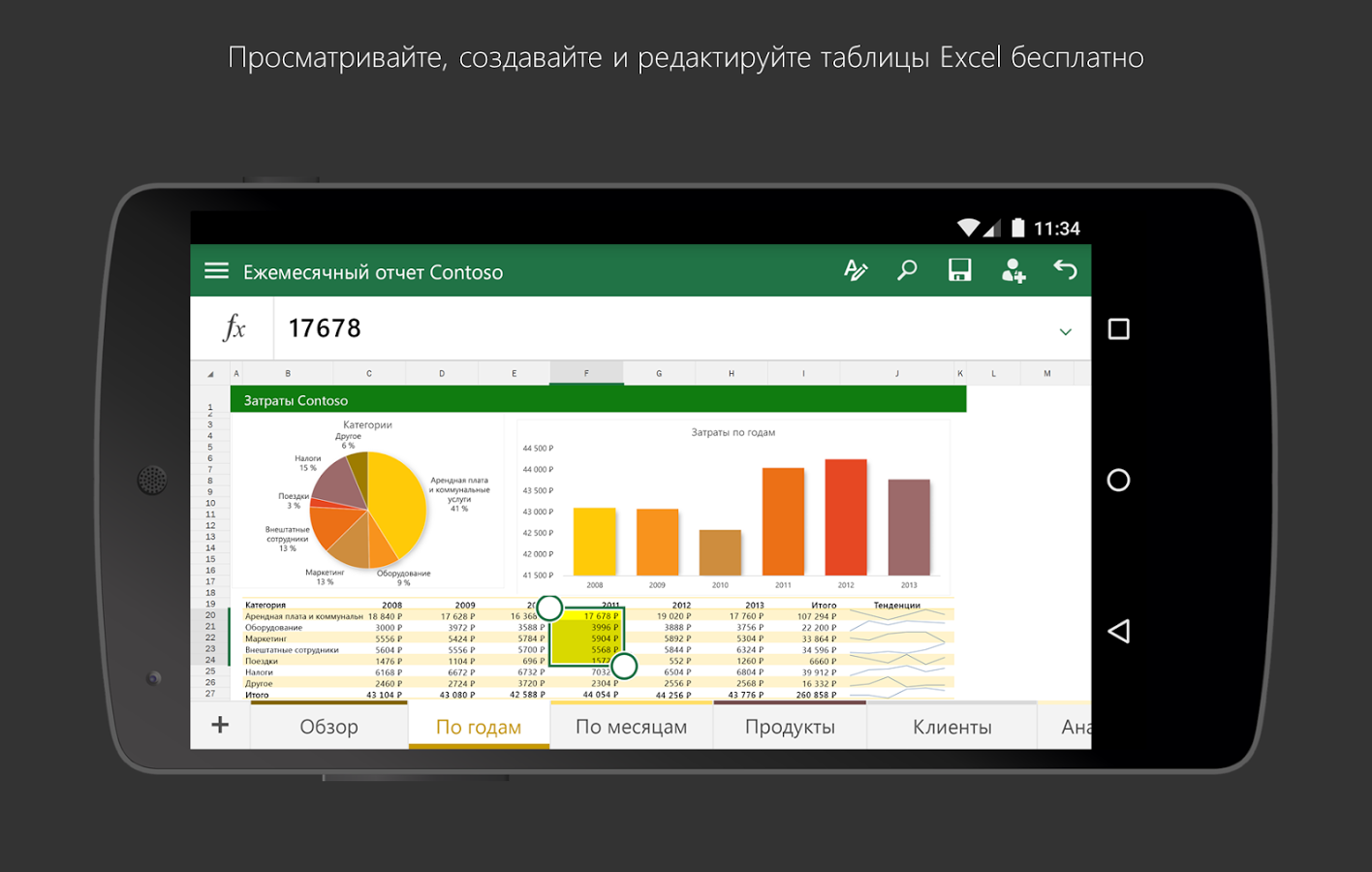The width and height of the screenshot is (1372, 872).
Task: Add a new sheet with plus icon
Action: [220, 725]
